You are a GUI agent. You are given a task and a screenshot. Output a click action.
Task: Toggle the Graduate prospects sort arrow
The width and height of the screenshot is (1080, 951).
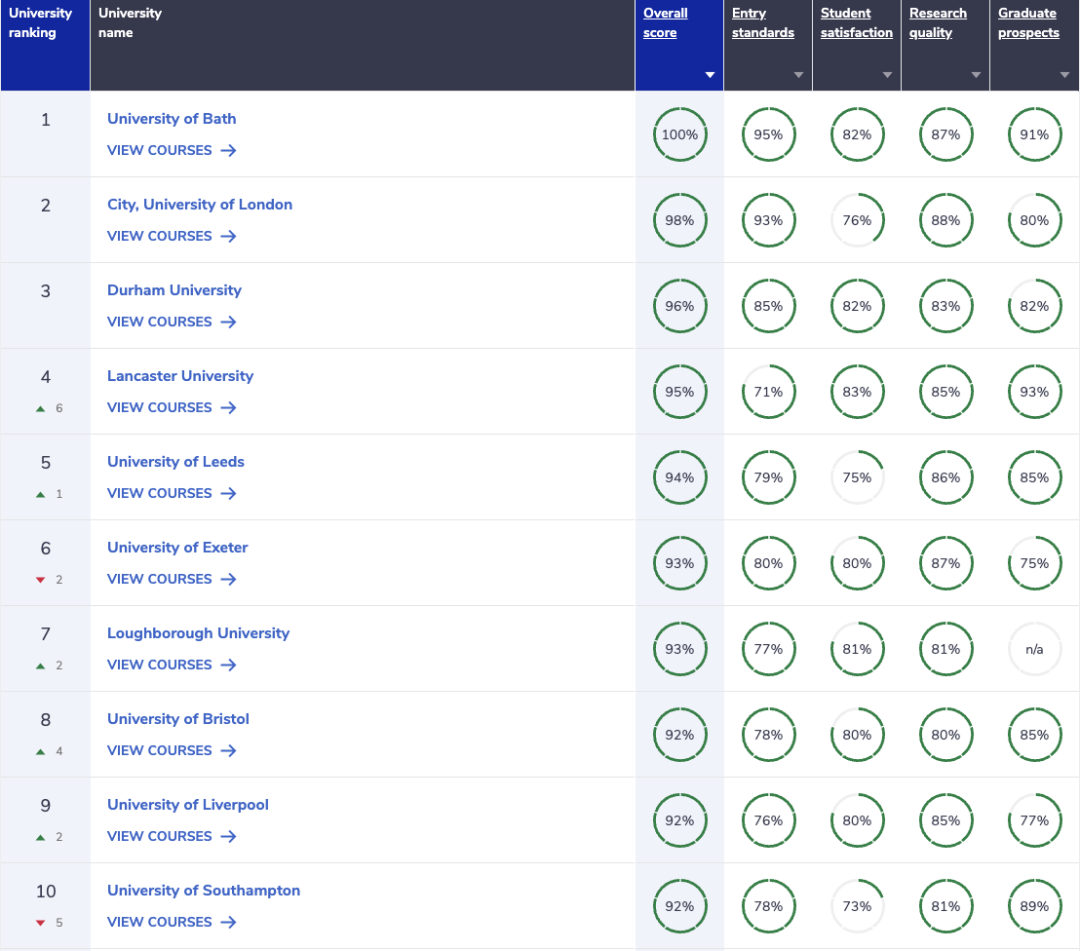1065,75
